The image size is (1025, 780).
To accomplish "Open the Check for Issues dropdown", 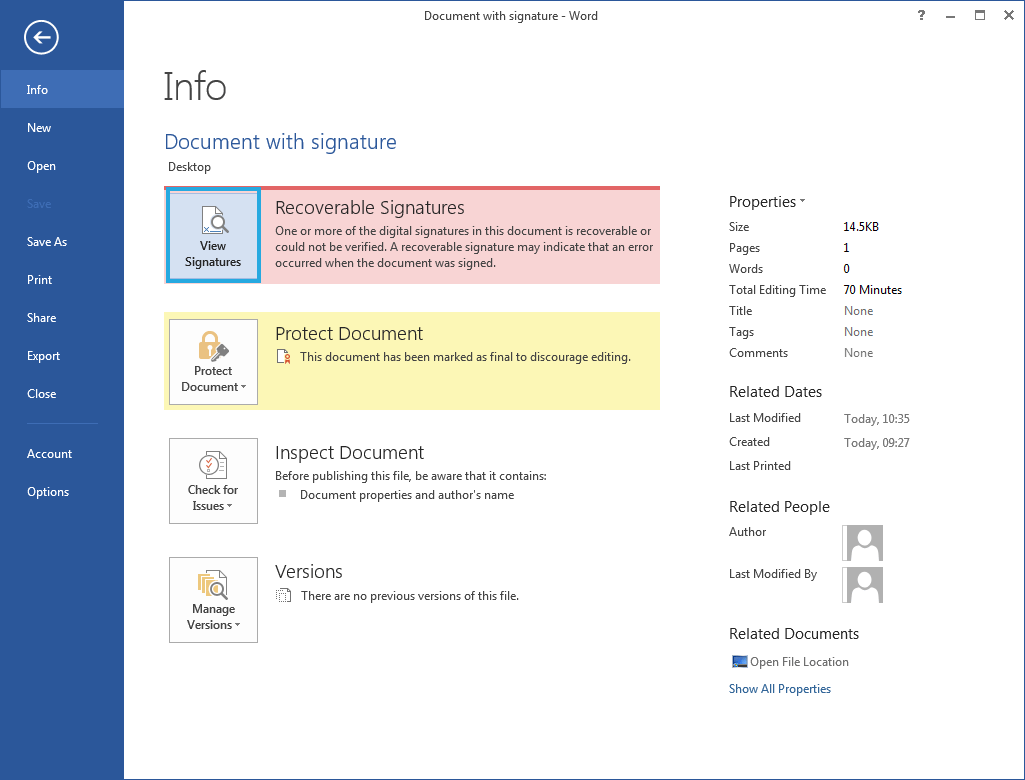I will point(213,481).
